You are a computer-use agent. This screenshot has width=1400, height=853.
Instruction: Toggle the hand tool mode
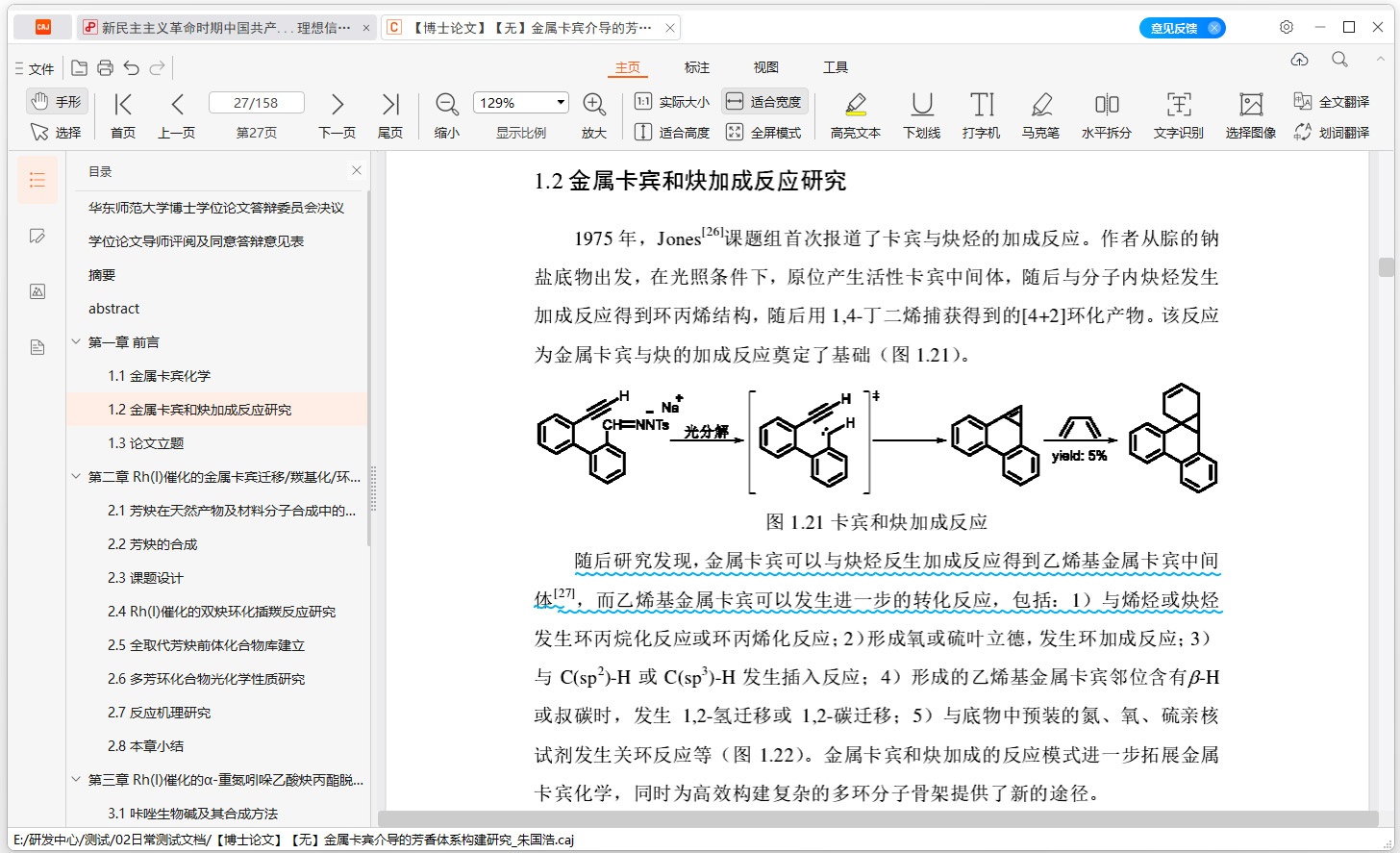click(x=56, y=101)
